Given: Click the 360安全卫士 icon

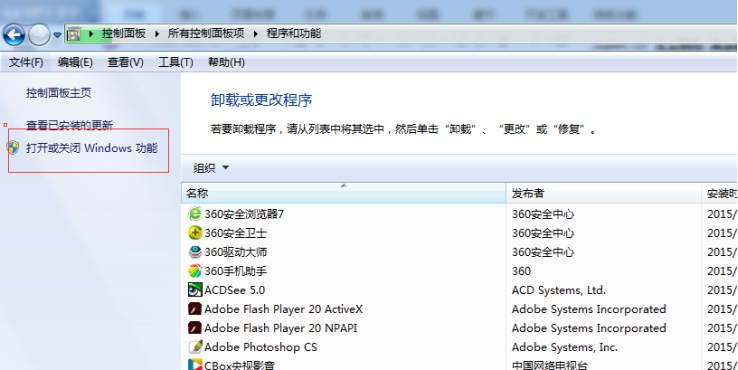Looking at the screenshot, I should [x=195, y=233].
